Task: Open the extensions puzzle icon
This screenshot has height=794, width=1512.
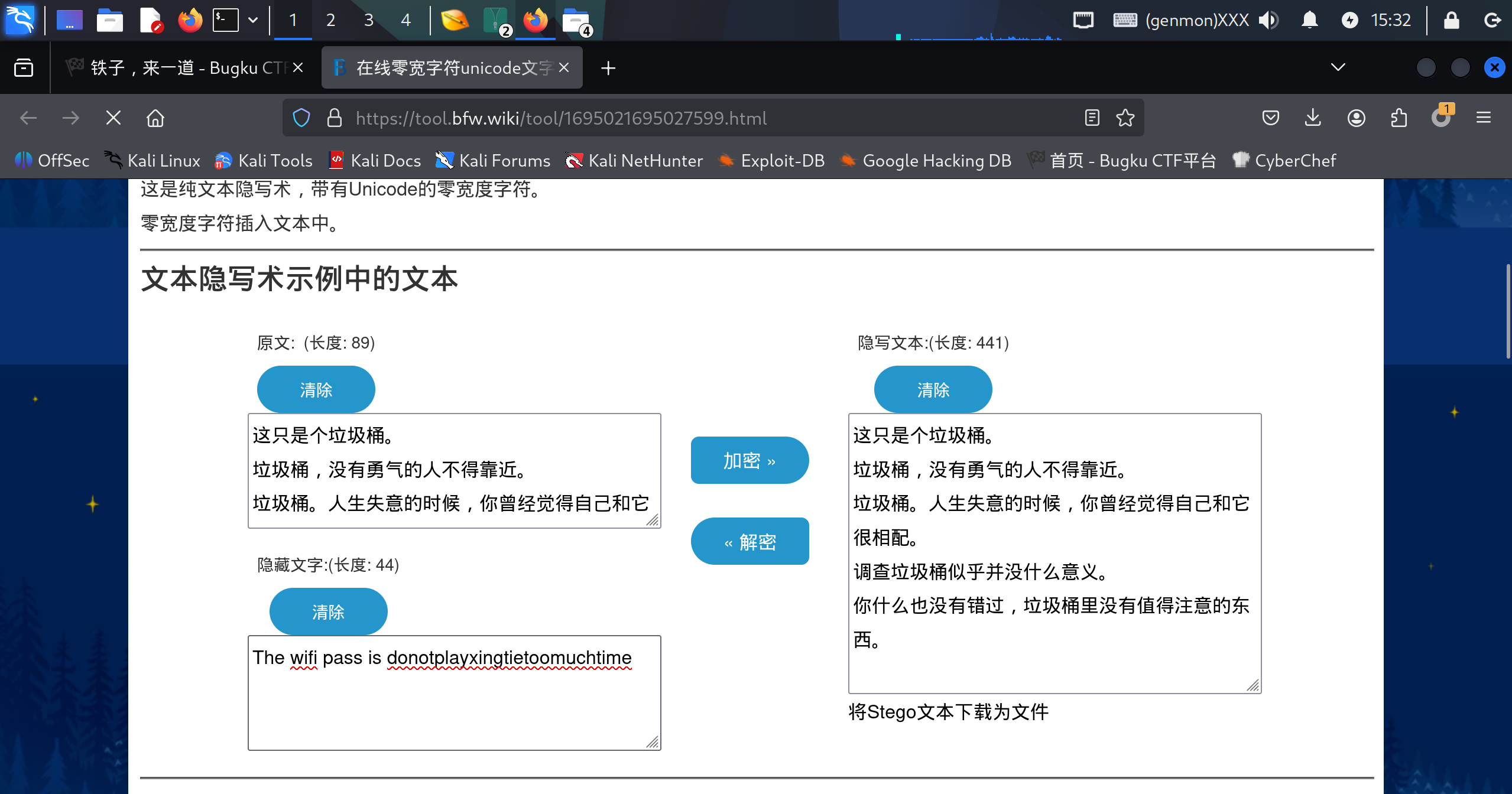Action: (x=1399, y=118)
